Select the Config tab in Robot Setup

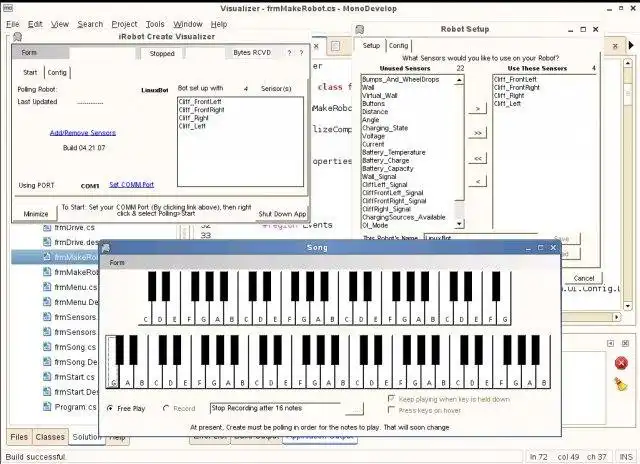(x=398, y=46)
